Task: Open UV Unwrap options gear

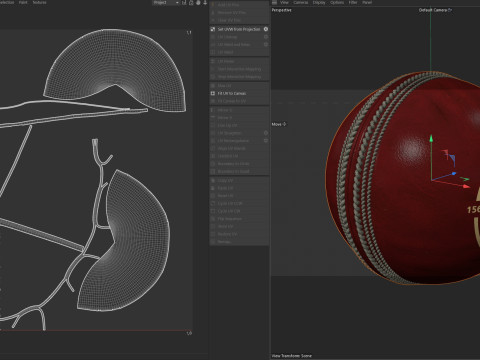Action: pyautogui.click(x=266, y=37)
